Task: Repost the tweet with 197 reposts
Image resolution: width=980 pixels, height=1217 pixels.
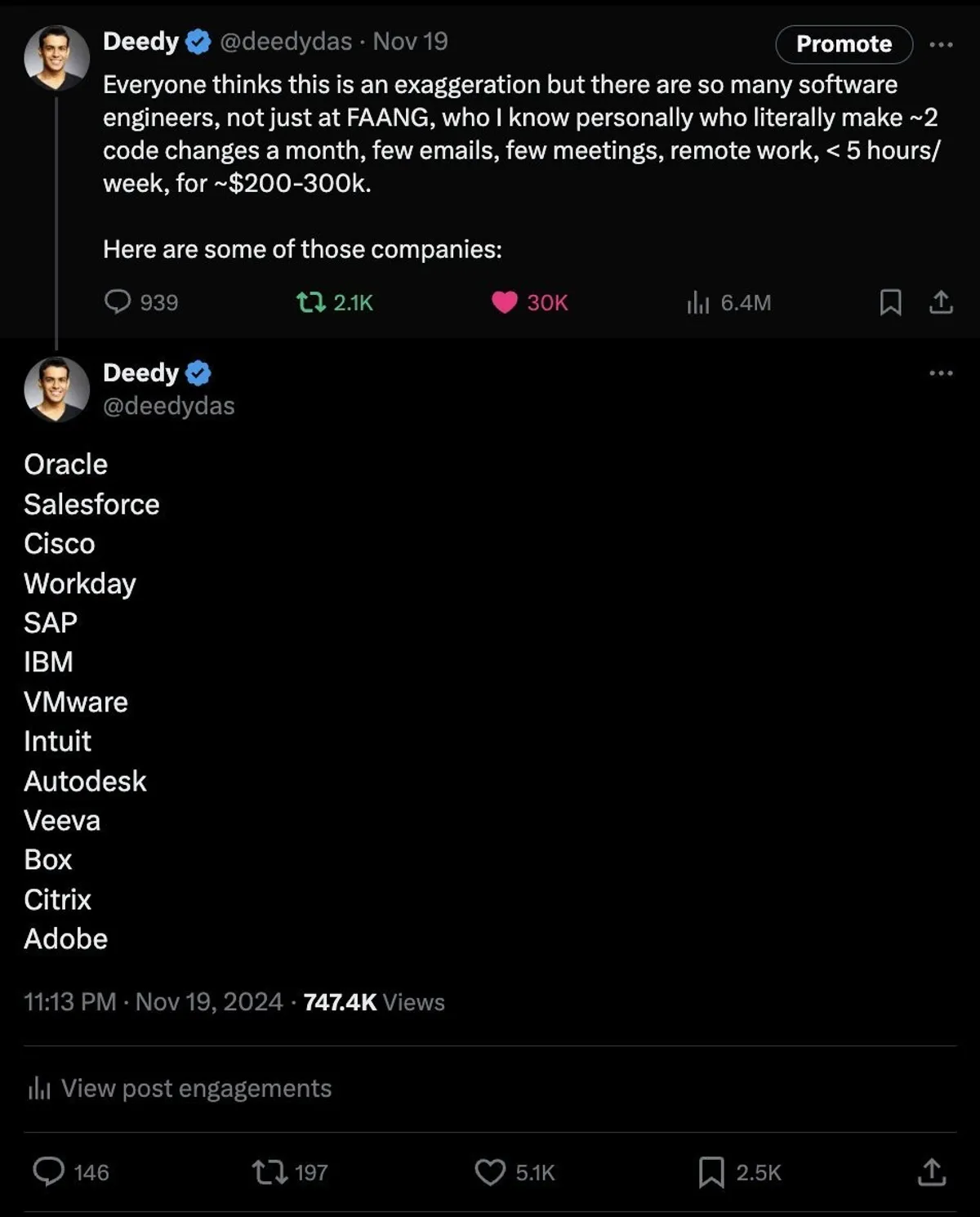Action: (268, 1173)
